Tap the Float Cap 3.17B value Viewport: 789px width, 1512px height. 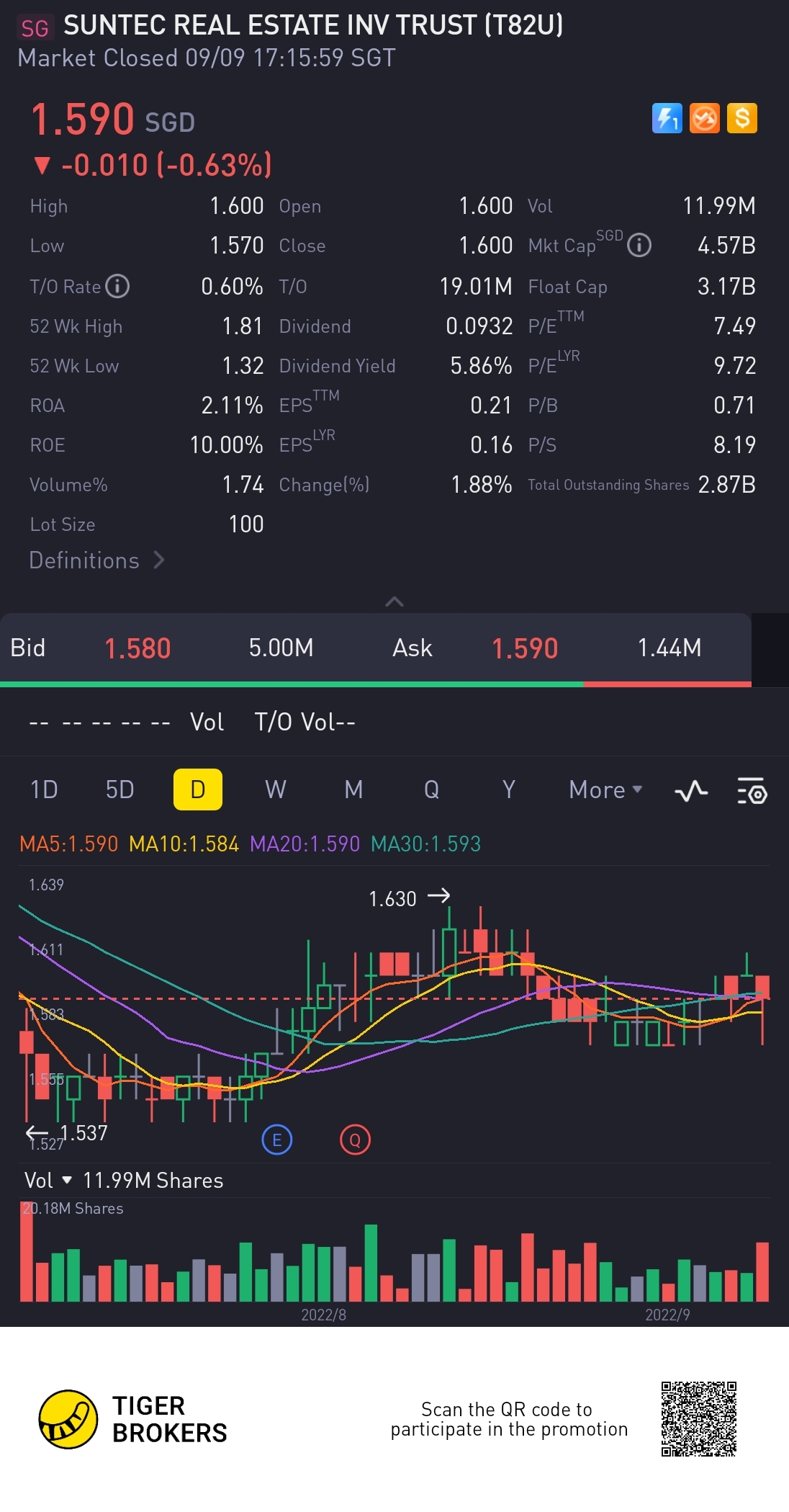point(727,287)
